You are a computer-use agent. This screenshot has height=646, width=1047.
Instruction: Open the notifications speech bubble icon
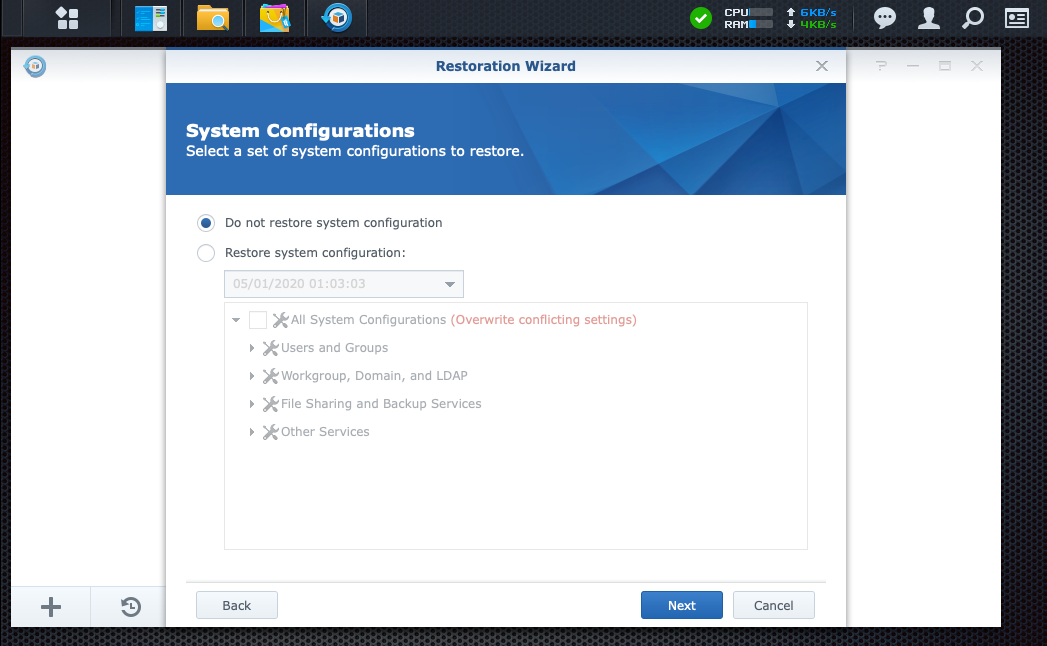click(x=885, y=18)
